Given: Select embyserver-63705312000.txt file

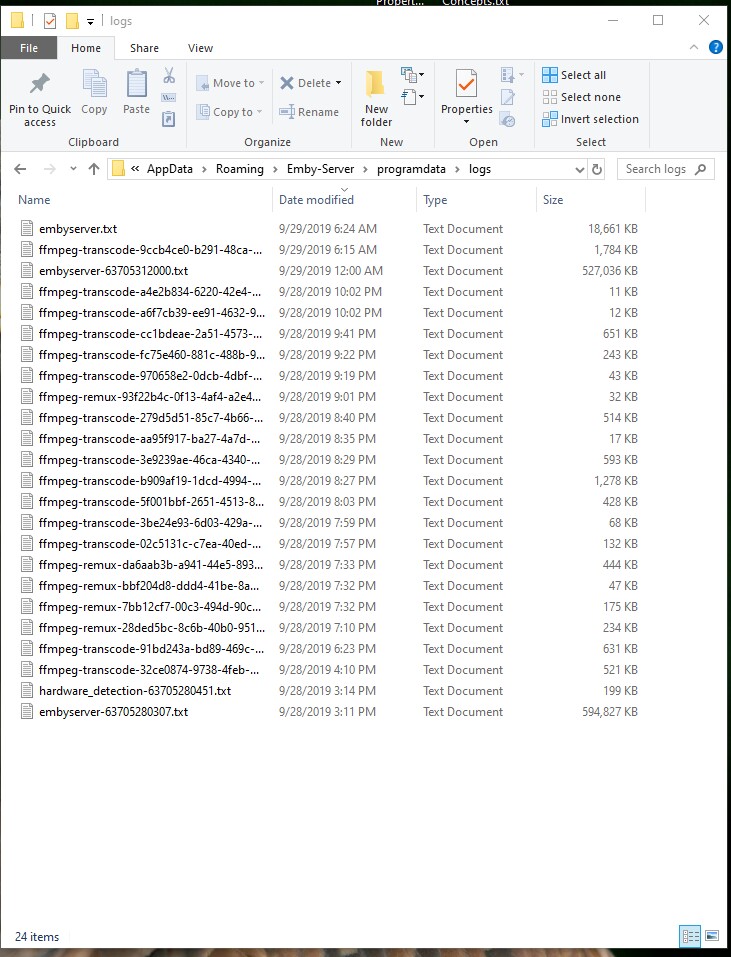Looking at the screenshot, I should coord(329,270).
